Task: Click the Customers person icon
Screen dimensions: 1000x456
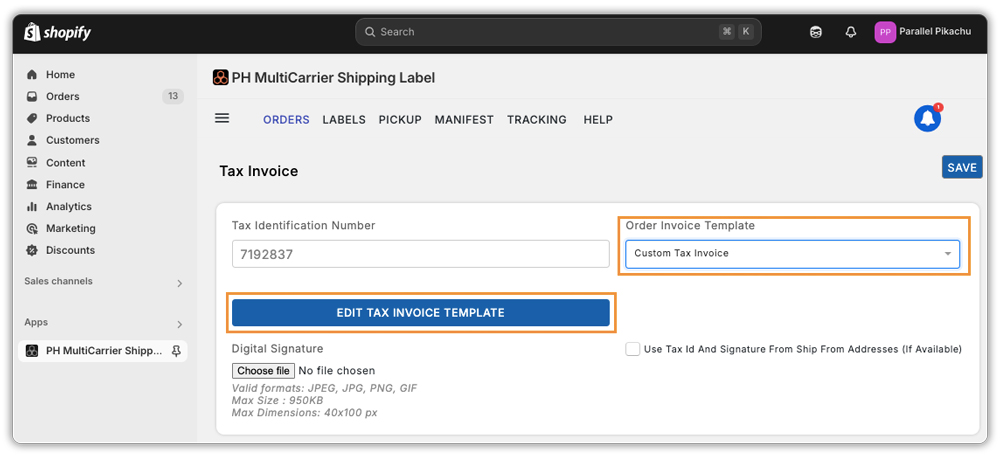Action: pyautogui.click(x=31, y=140)
